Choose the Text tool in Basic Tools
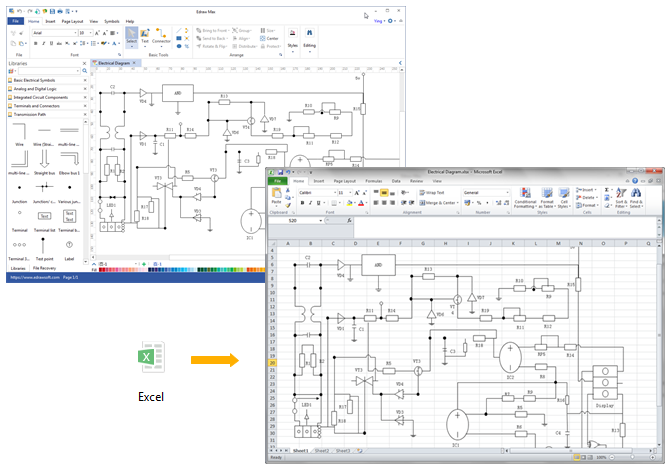The height and width of the screenshot is (469, 669). tap(143, 36)
